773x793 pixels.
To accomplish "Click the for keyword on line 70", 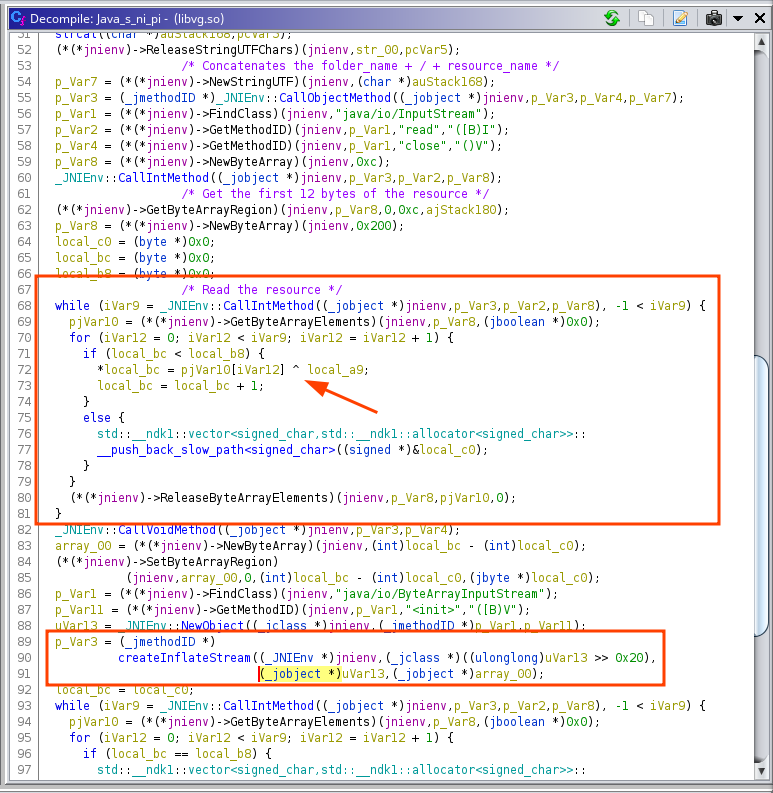I will pos(79,338).
